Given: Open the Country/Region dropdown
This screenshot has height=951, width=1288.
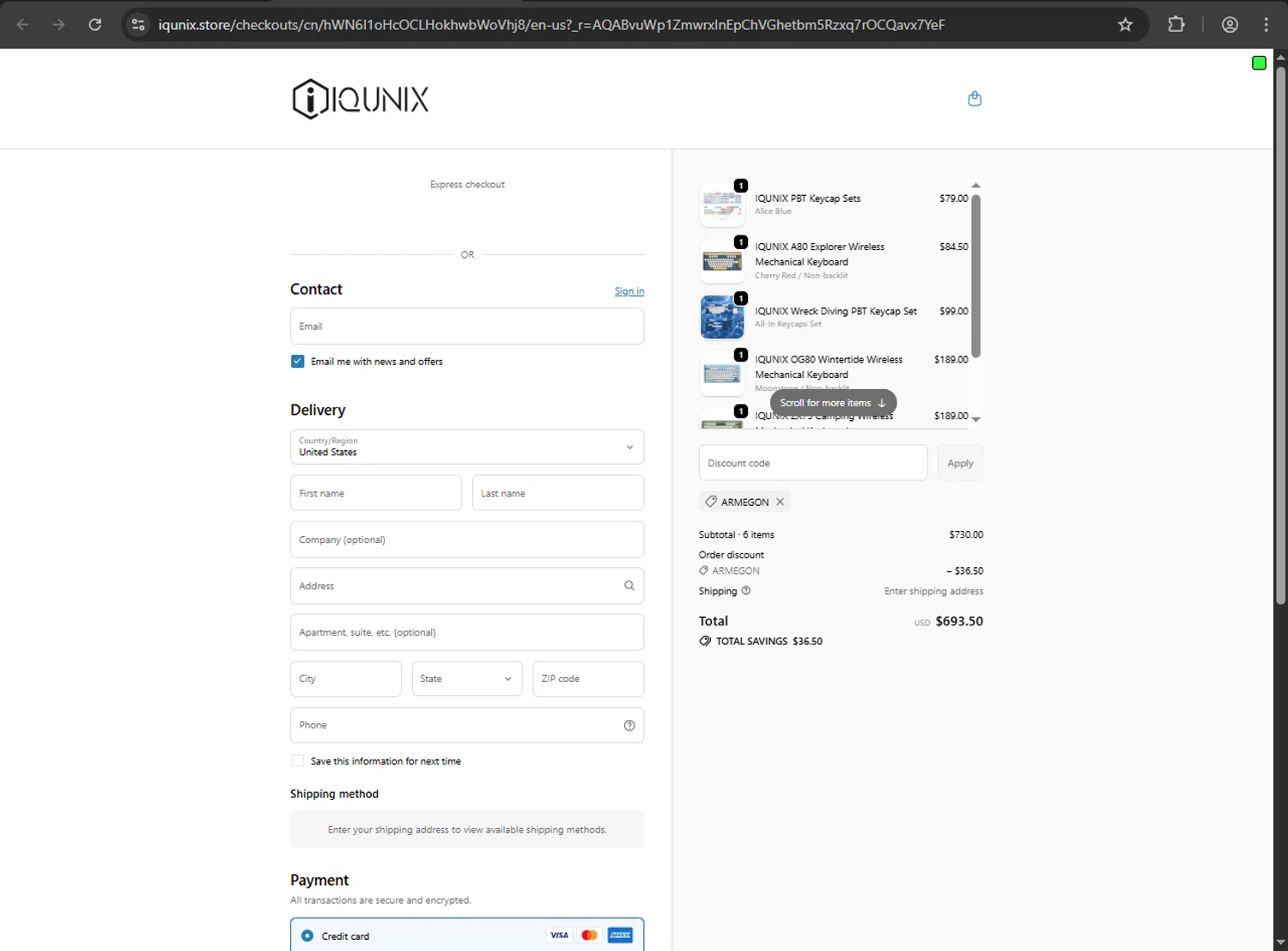Looking at the screenshot, I should point(467,447).
